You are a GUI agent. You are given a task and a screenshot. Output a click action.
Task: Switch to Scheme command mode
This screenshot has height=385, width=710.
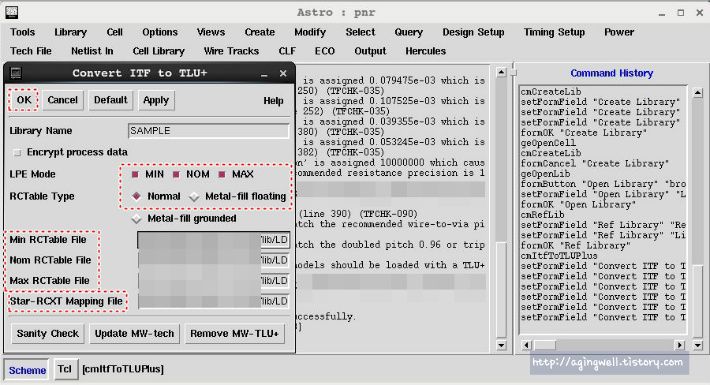pyautogui.click(x=27, y=370)
